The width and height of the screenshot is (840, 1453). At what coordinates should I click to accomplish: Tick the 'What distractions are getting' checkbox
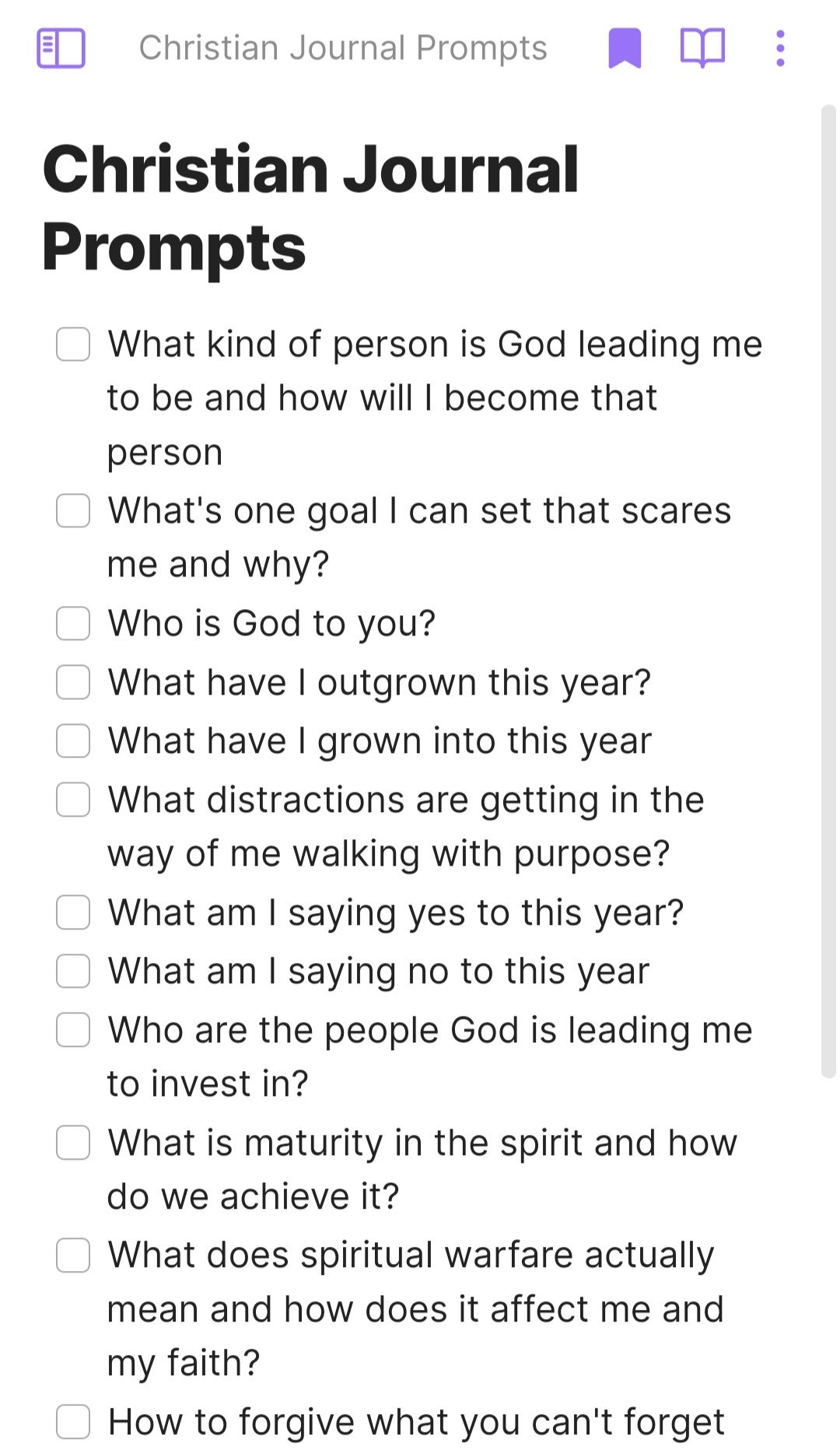click(73, 800)
